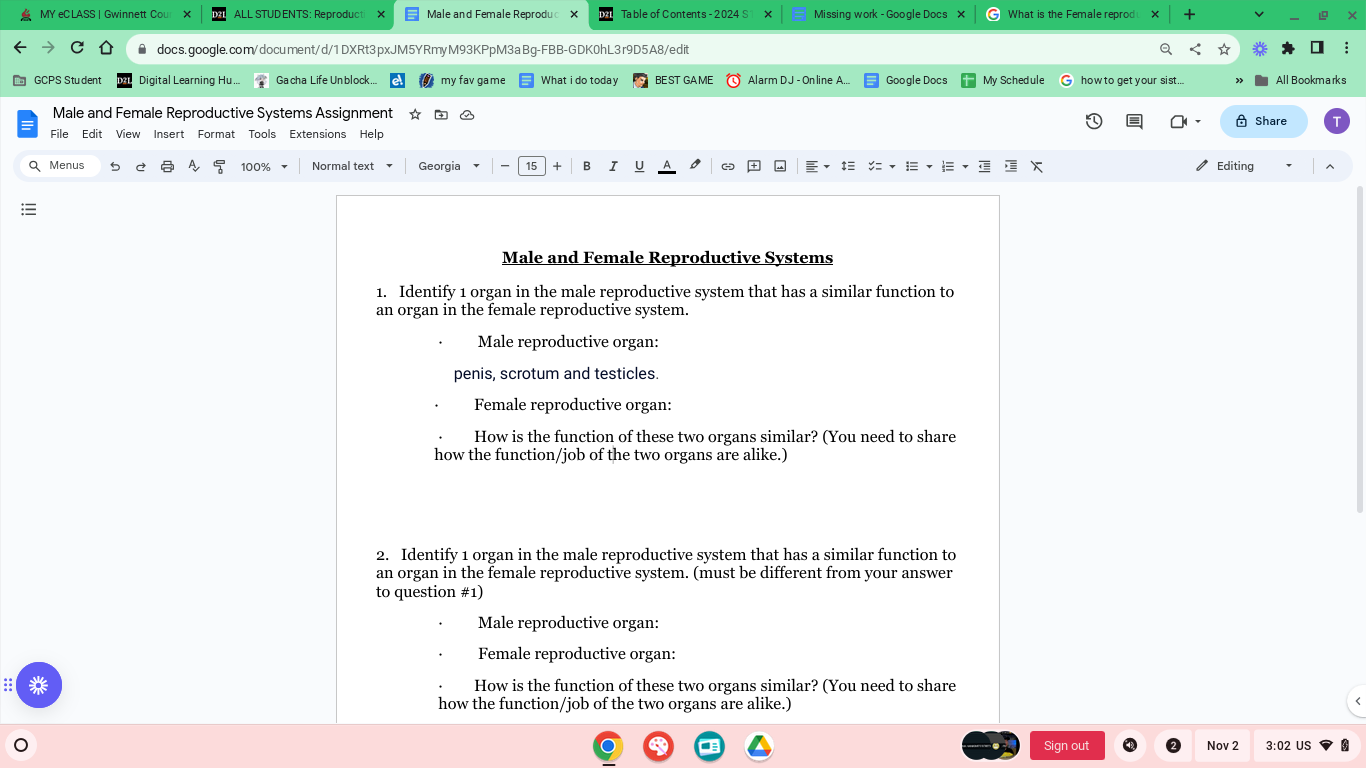Open text alignment dropdown
Screen dimensions: 1366x768
(x=817, y=166)
